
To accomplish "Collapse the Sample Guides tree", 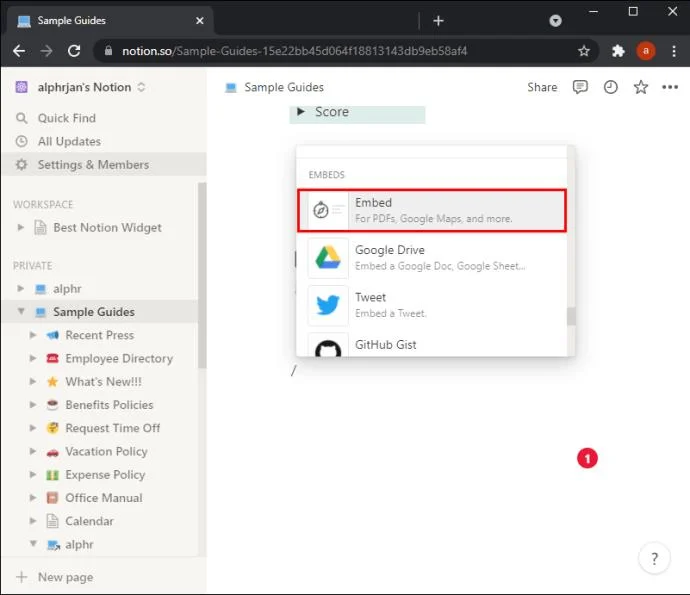I will coord(20,311).
